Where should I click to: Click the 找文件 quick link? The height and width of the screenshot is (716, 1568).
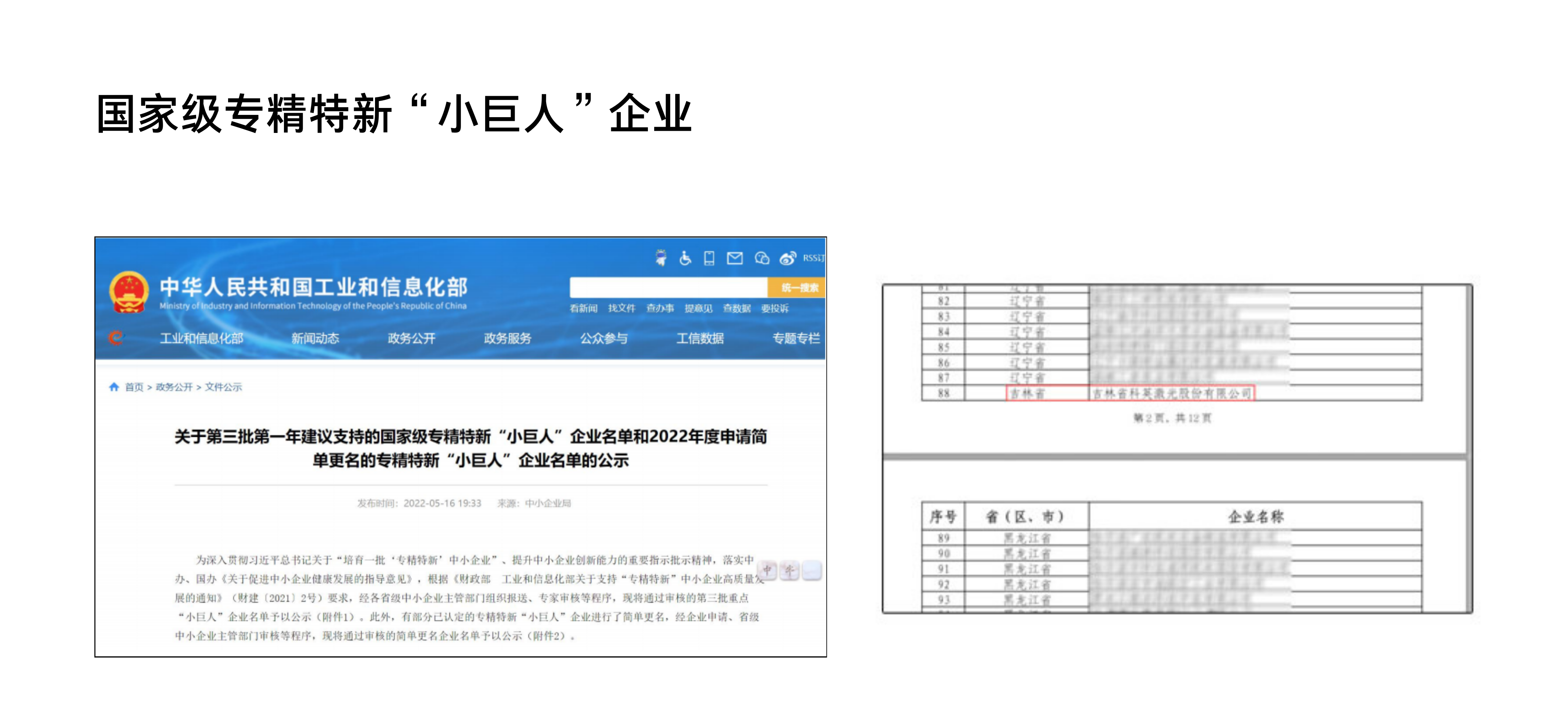point(621,308)
